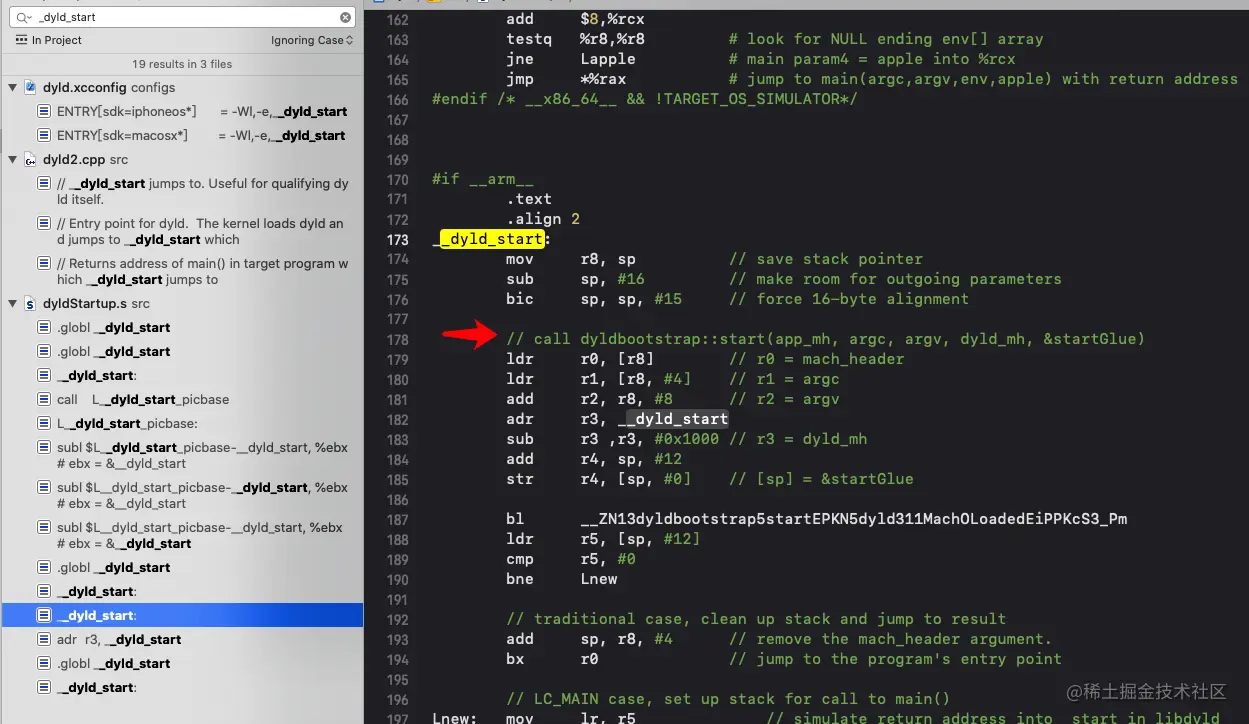Click the 'traditional case, clean up stack' comment

tap(756, 619)
